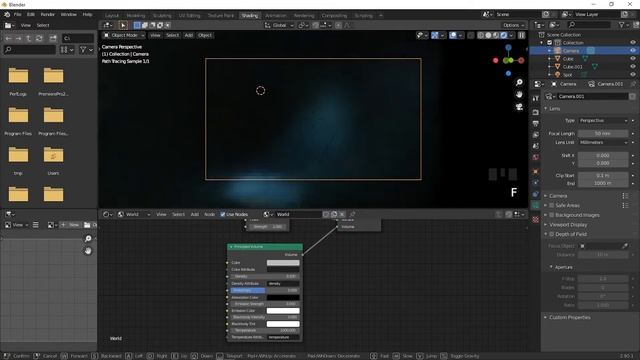Viewport: 640px width, 360px height.
Task: Toggle X-ray button in viewport header
Action: [x=471, y=36]
